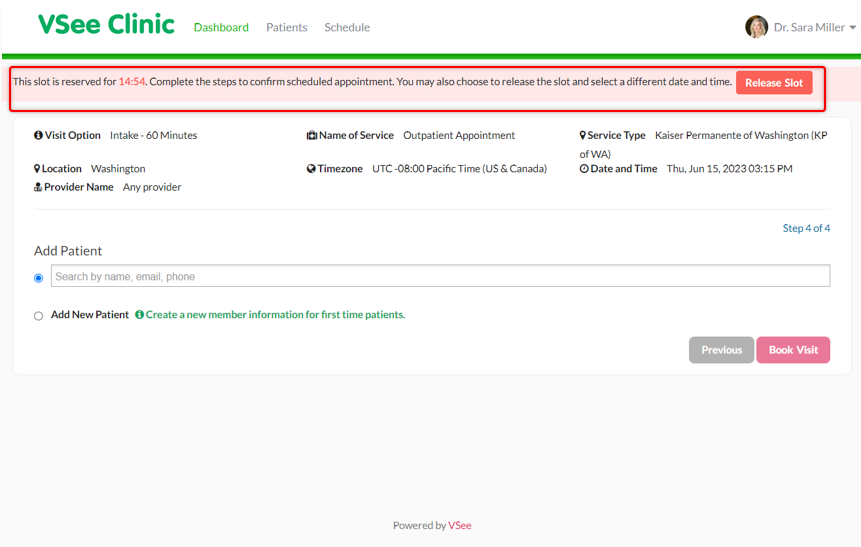This screenshot has height=547, width=861.
Task: Open the Dr. Sara Miller dropdown arrow
Action: 853,27
